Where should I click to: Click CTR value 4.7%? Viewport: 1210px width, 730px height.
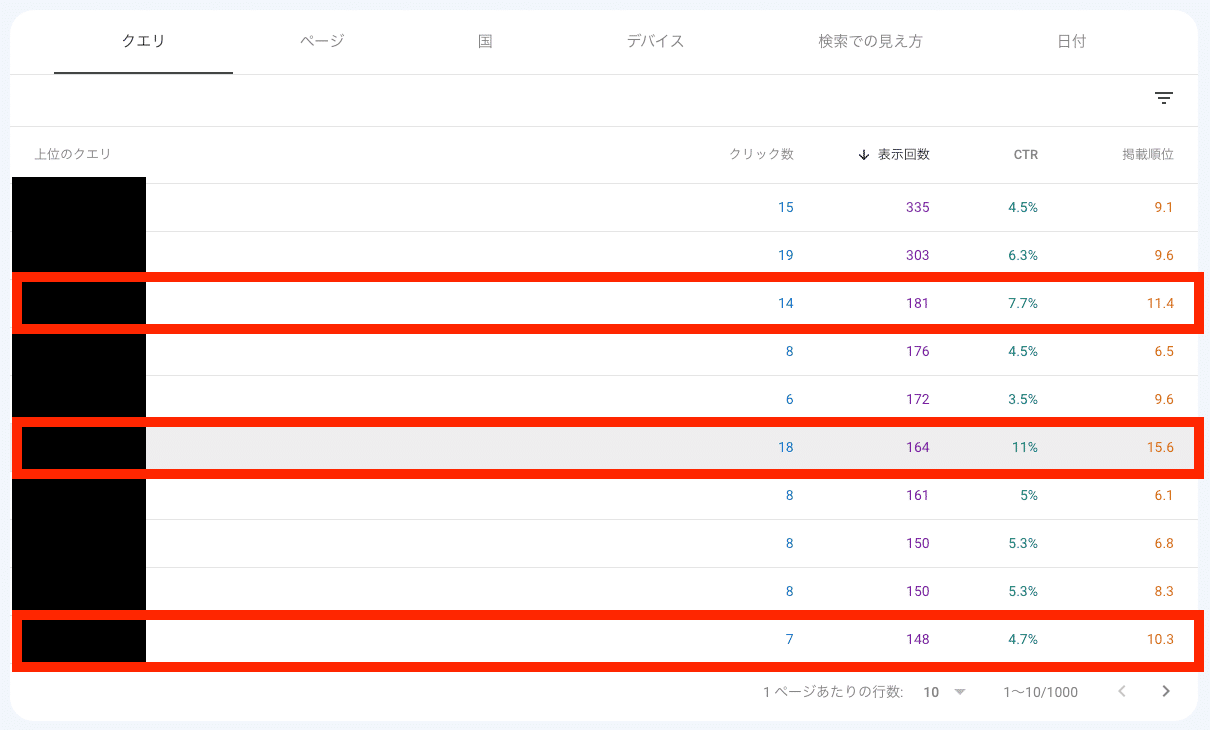pyautogui.click(x=1023, y=639)
